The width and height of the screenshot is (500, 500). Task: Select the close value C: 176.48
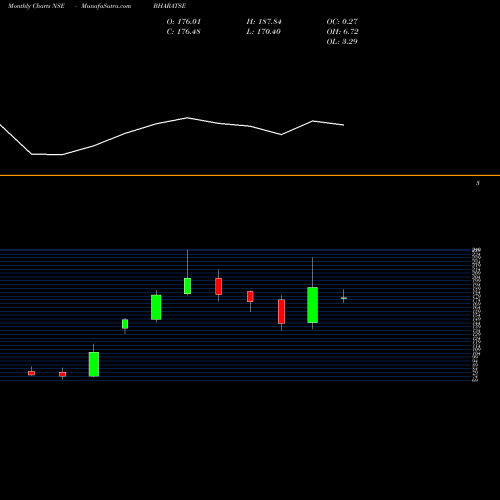184,32
